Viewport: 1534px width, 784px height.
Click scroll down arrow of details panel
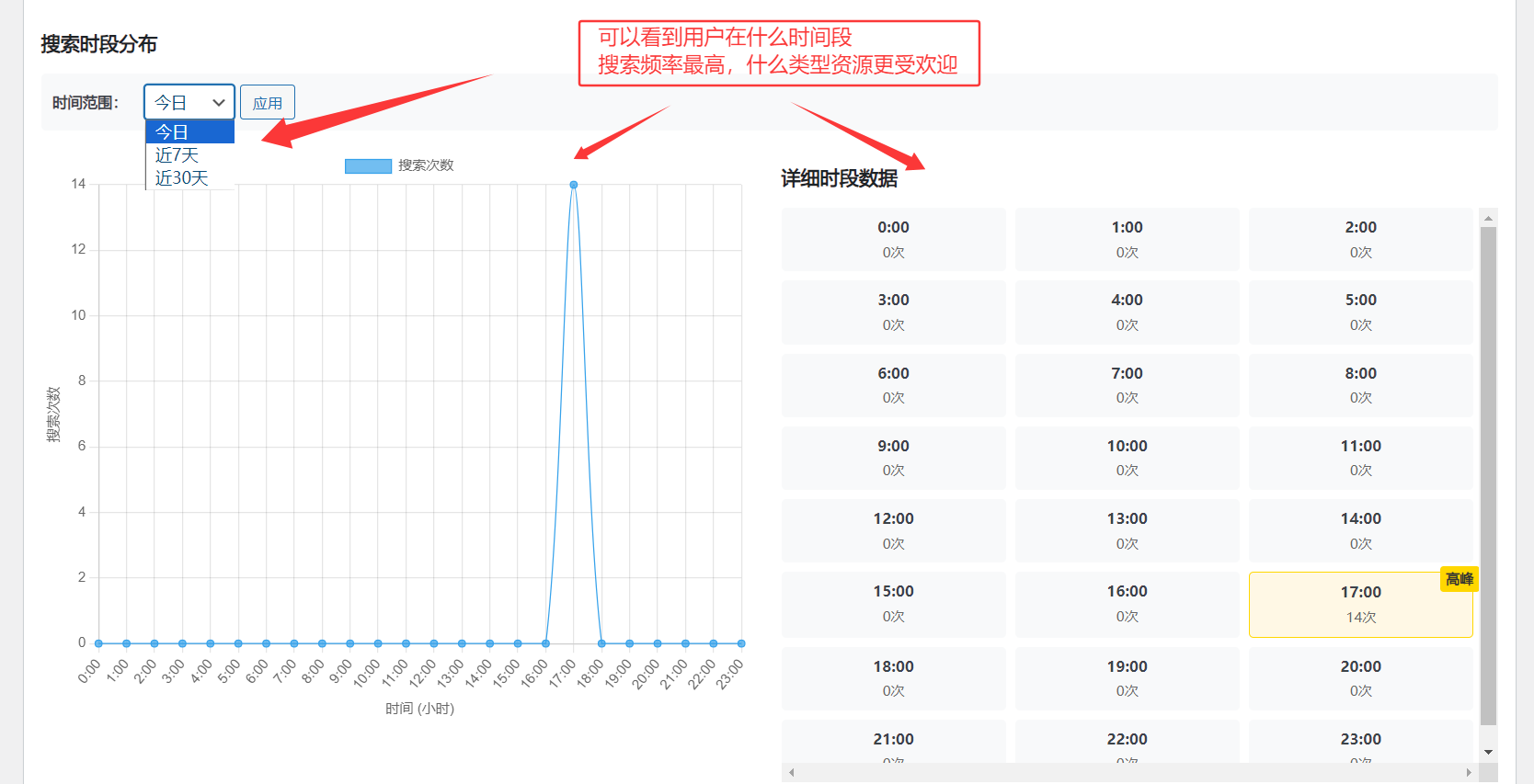(1488, 753)
